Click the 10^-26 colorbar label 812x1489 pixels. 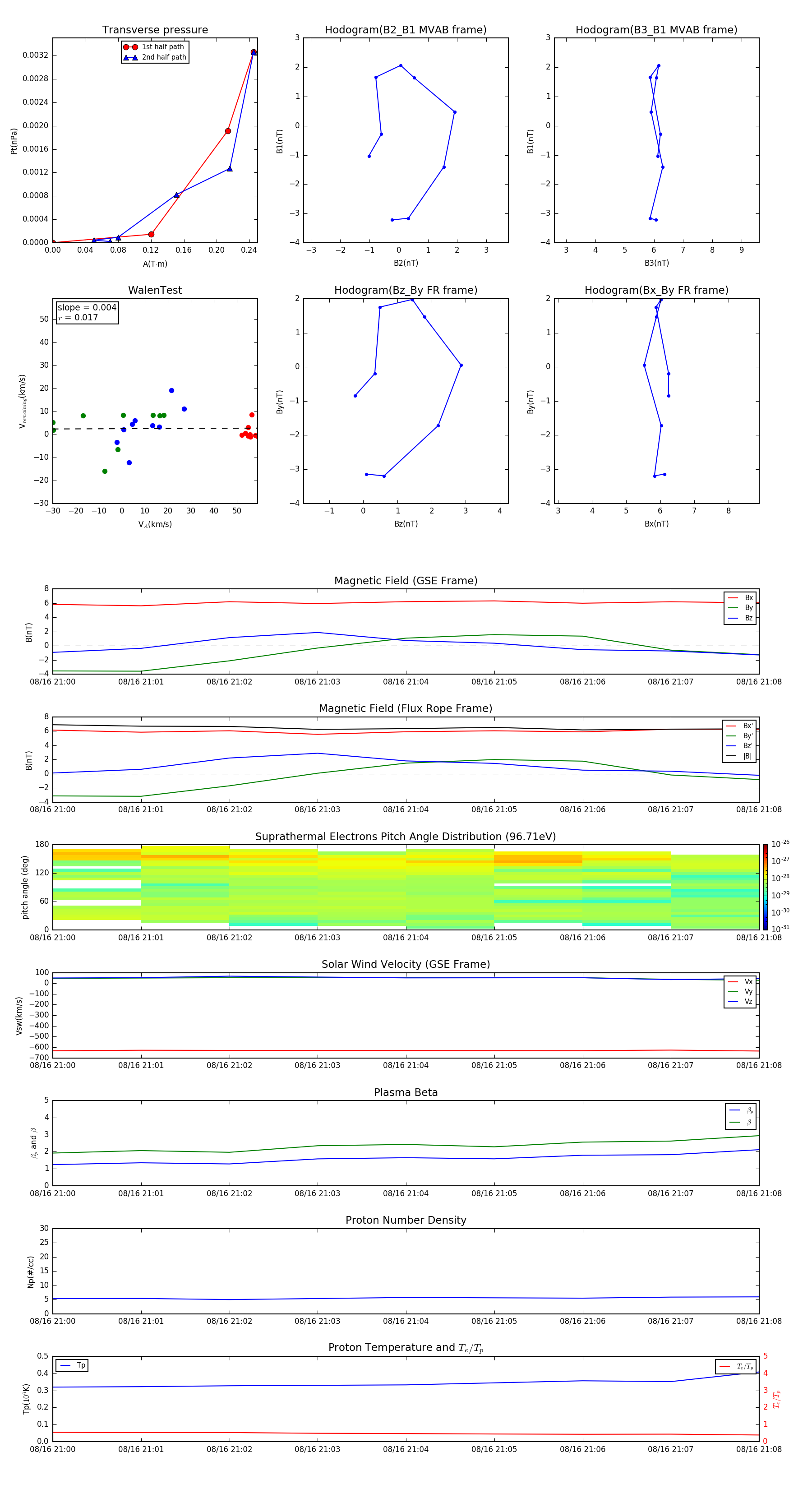(x=780, y=844)
